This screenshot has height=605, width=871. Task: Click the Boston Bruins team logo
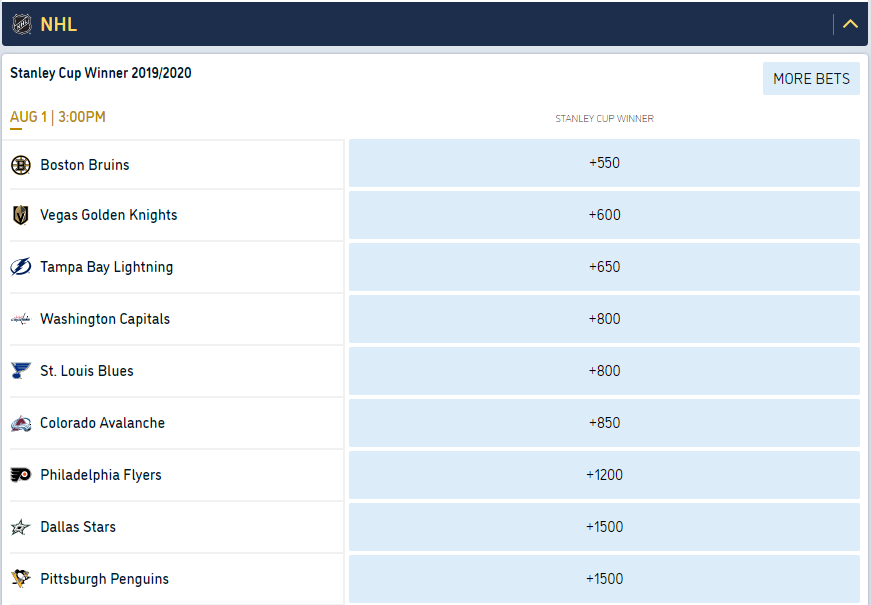point(21,165)
